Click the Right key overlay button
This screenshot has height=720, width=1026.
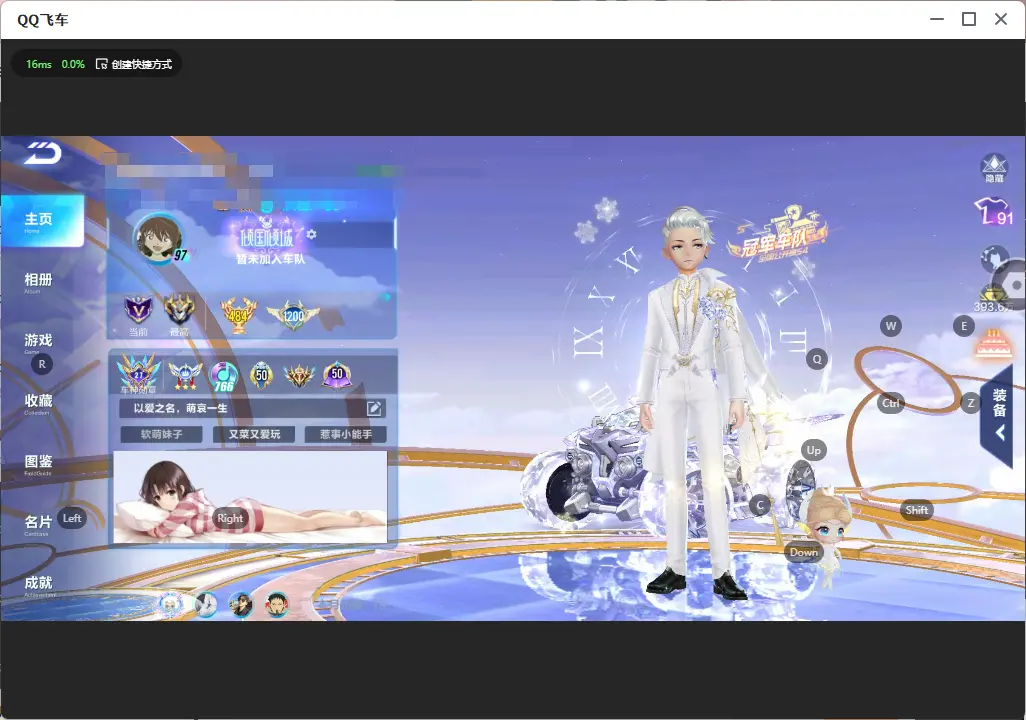[x=230, y=518]
